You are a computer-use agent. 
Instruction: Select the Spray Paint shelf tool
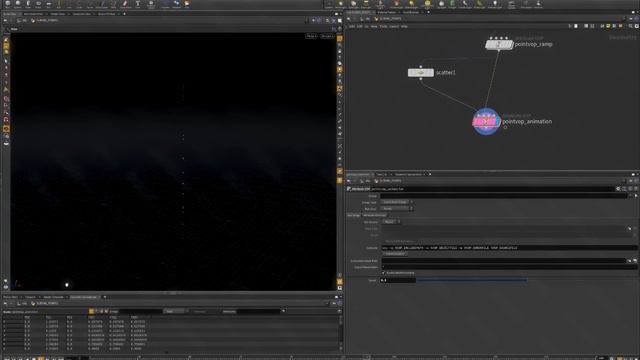[125, 4]
